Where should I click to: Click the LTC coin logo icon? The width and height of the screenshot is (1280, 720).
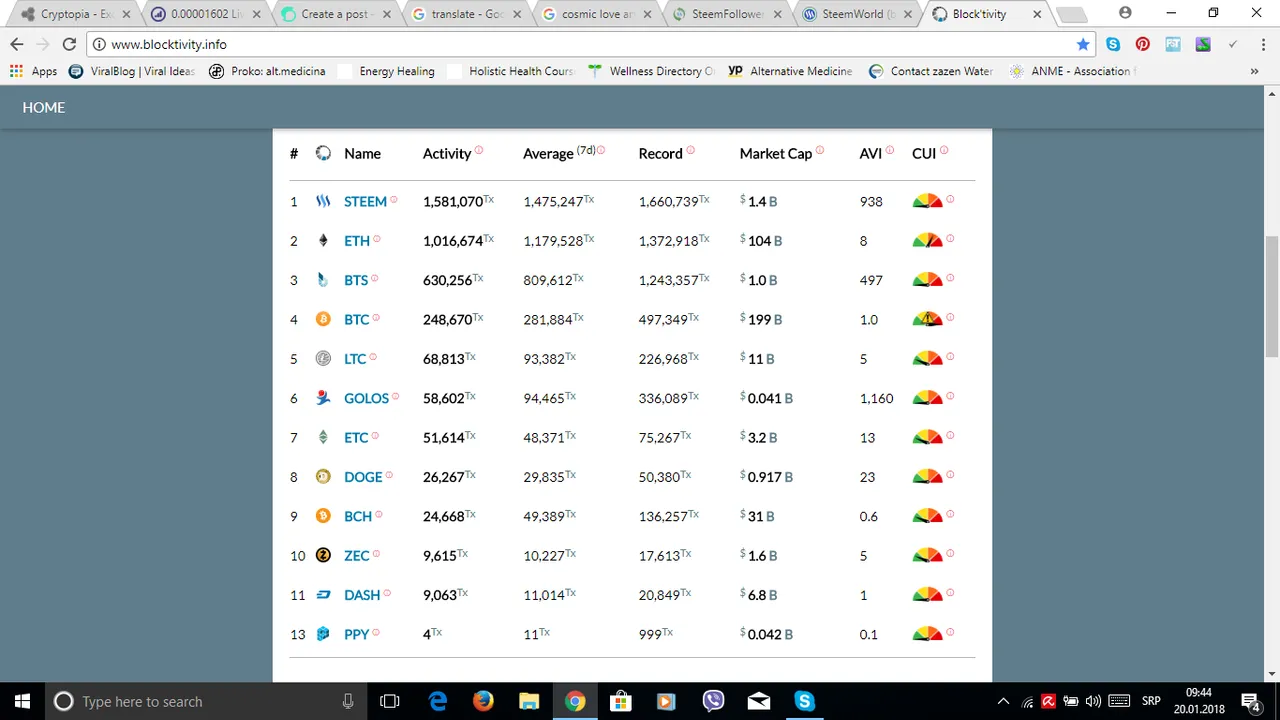323,358
